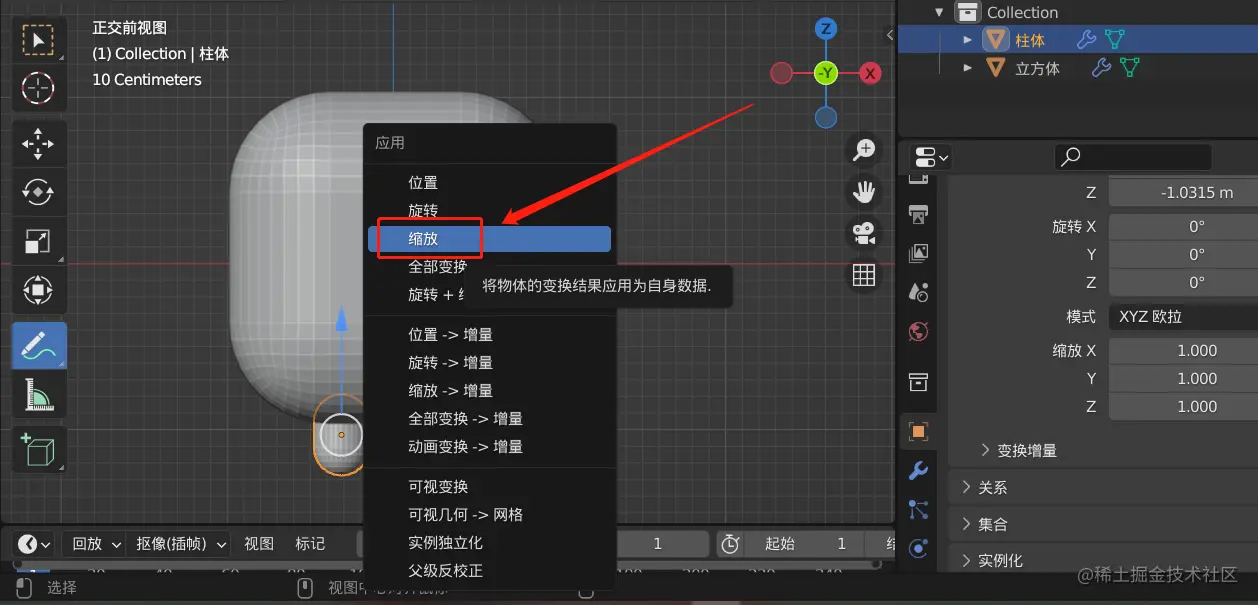Choose the Rotate tool in toolbar

click(38, 192)
